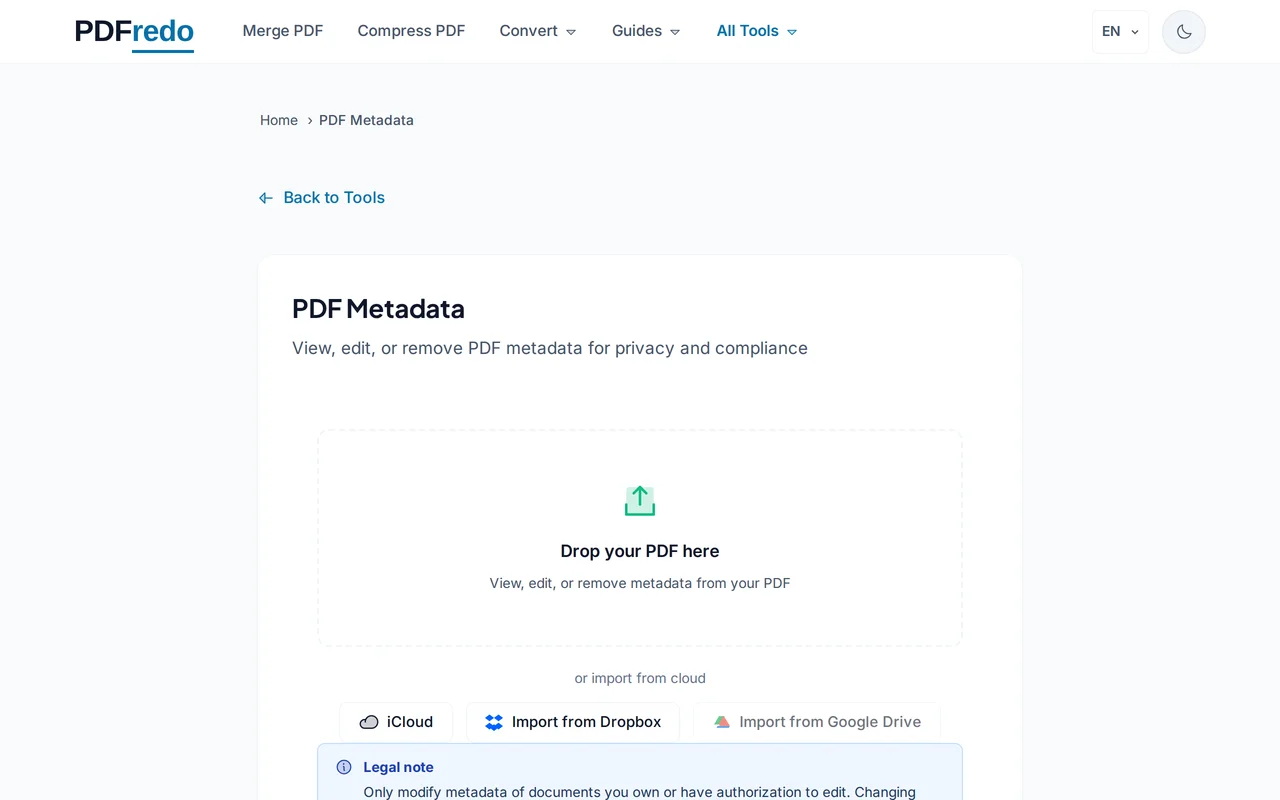
Task: Click the PDF Metadata breadcrumb item
Action: coord(366,120)
